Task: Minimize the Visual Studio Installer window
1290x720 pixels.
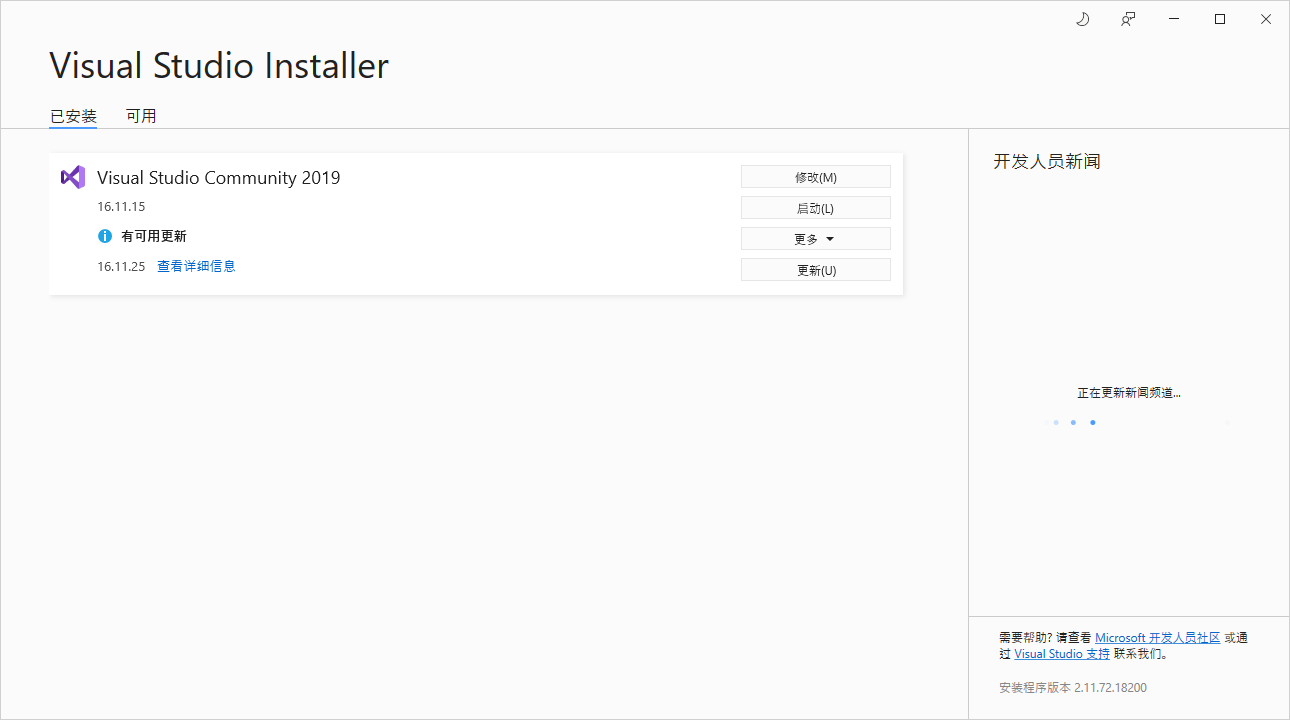Action: [1174, 19]
